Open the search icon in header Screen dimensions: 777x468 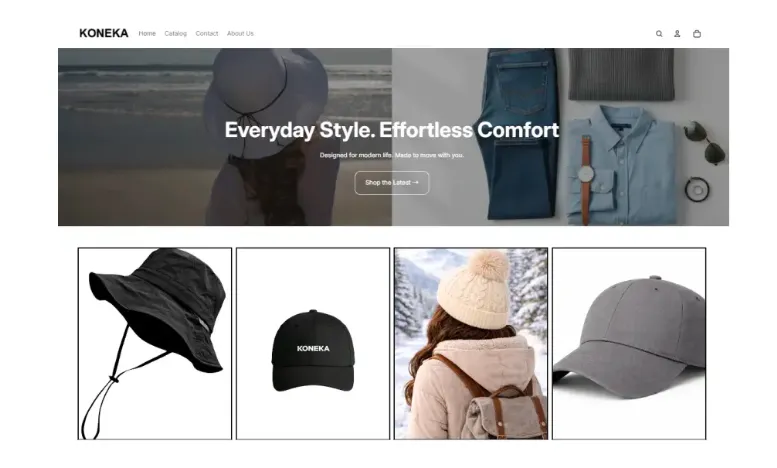pyautogui.click(x=659, y=34)
